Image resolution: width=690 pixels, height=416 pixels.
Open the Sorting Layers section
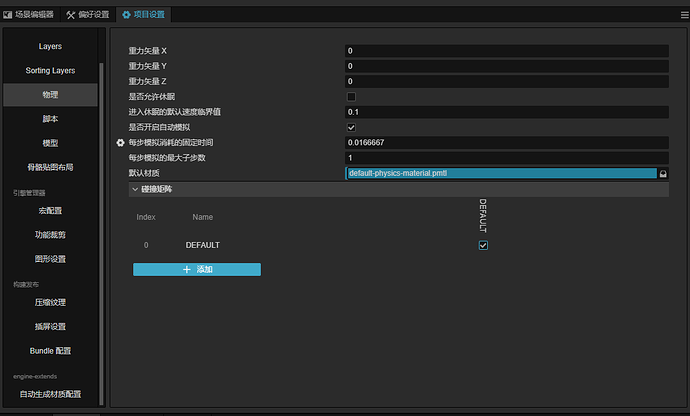pos(50,70)
